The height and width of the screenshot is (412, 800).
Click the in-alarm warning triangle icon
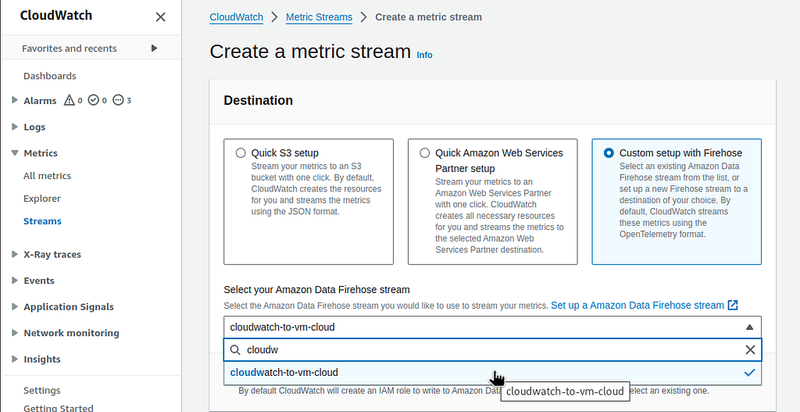(69, 100)
